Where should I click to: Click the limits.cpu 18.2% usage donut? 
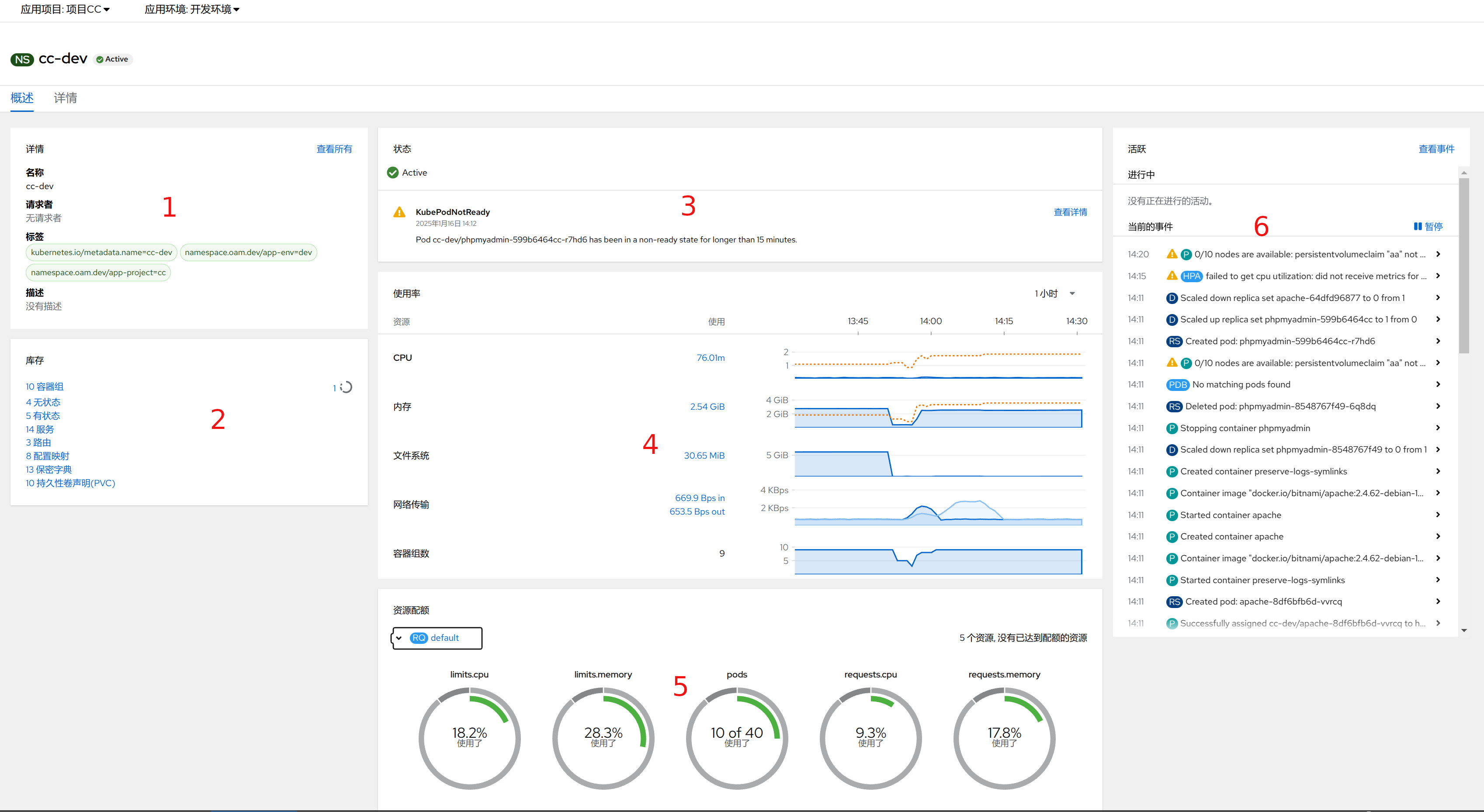[x=469, y=738]
